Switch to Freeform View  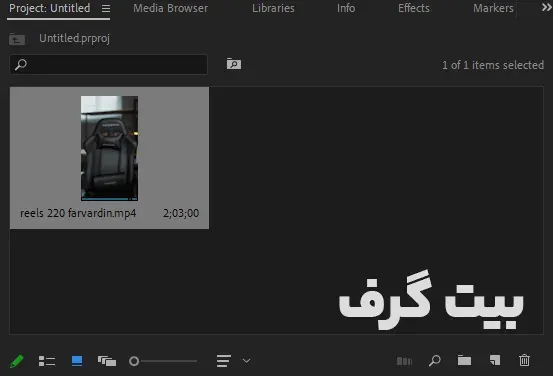tap(107, 361)
